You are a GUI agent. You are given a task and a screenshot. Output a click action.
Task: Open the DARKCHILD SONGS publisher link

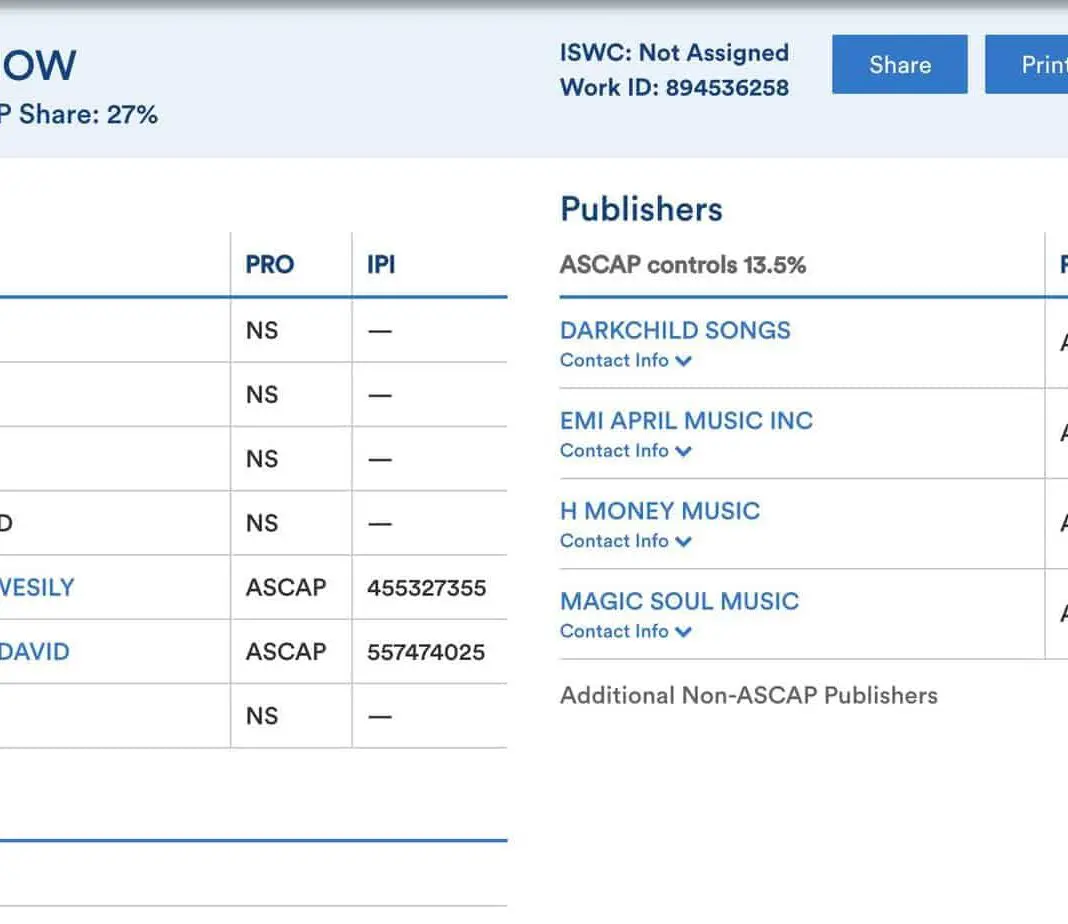point(675,331)
